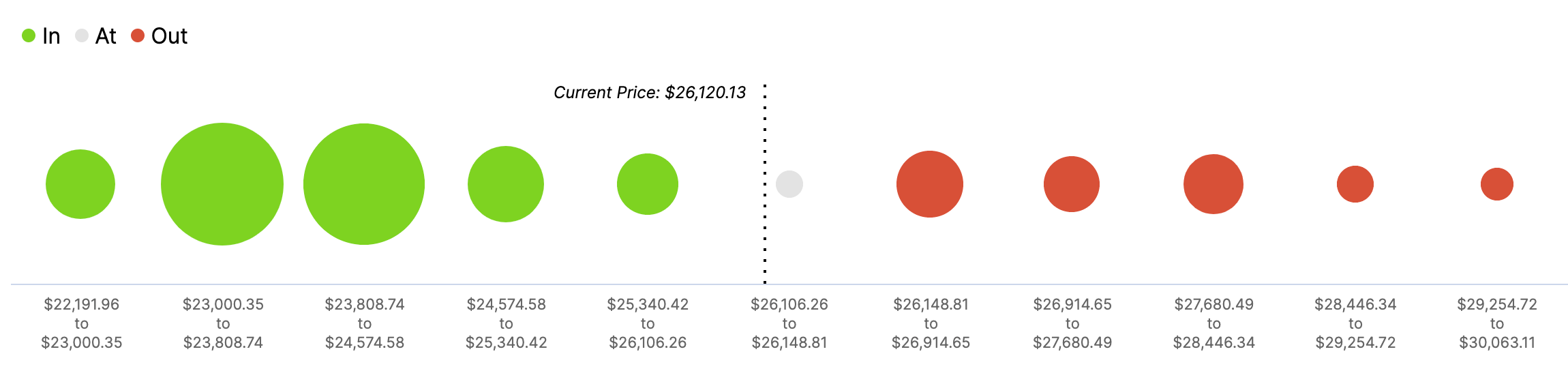Toggle the red Out legend item
The height and width of the screenshot is (386, 1568).
[159, 35]
